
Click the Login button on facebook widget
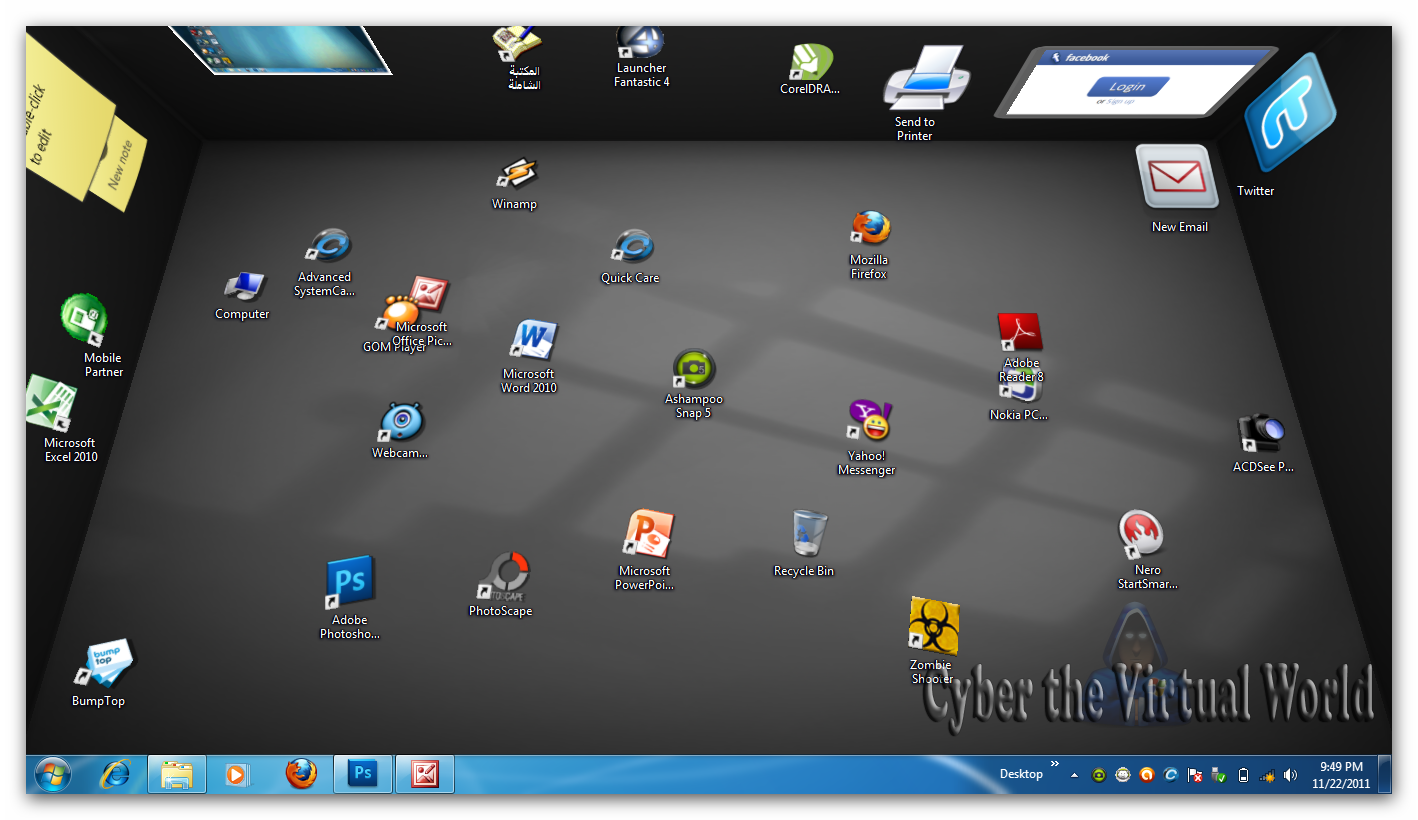(x=1127, y=87)
